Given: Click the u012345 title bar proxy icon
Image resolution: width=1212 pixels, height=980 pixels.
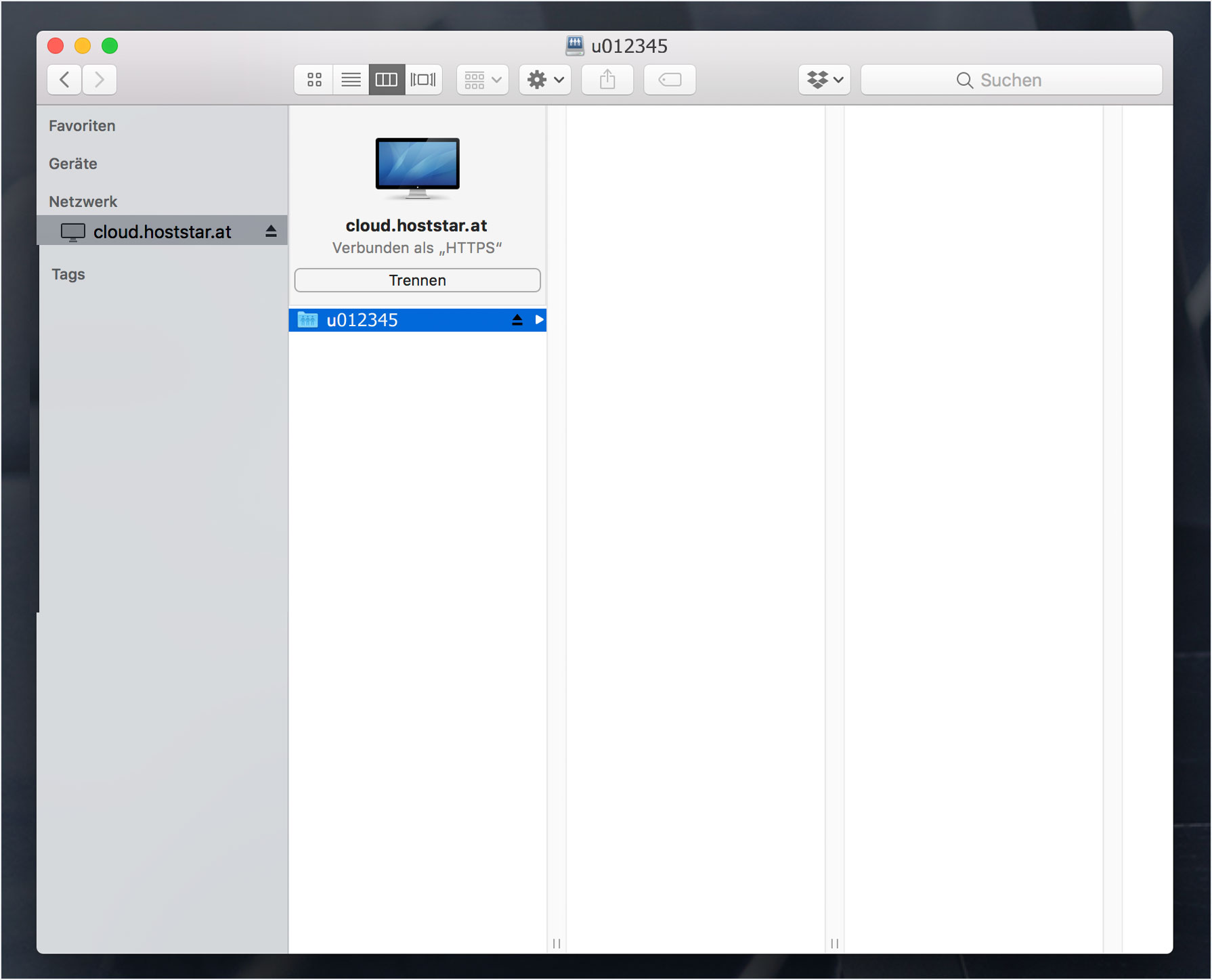Looking at the screenshot, I should [575, 45].
